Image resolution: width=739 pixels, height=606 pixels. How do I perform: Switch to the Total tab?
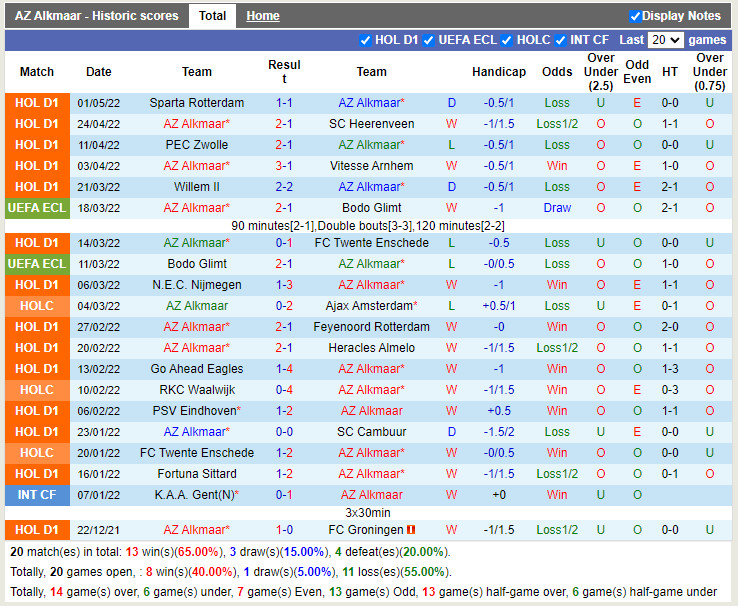pos(212,16)
